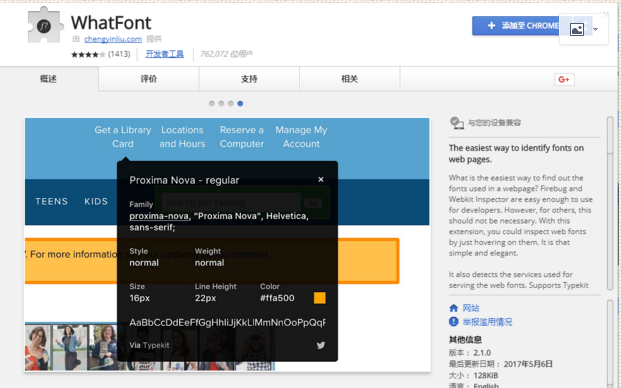Image resolution: width=621 pixels, height=388 pixels.
Task: Click the #ffa500 color value text
Action: 277,298
